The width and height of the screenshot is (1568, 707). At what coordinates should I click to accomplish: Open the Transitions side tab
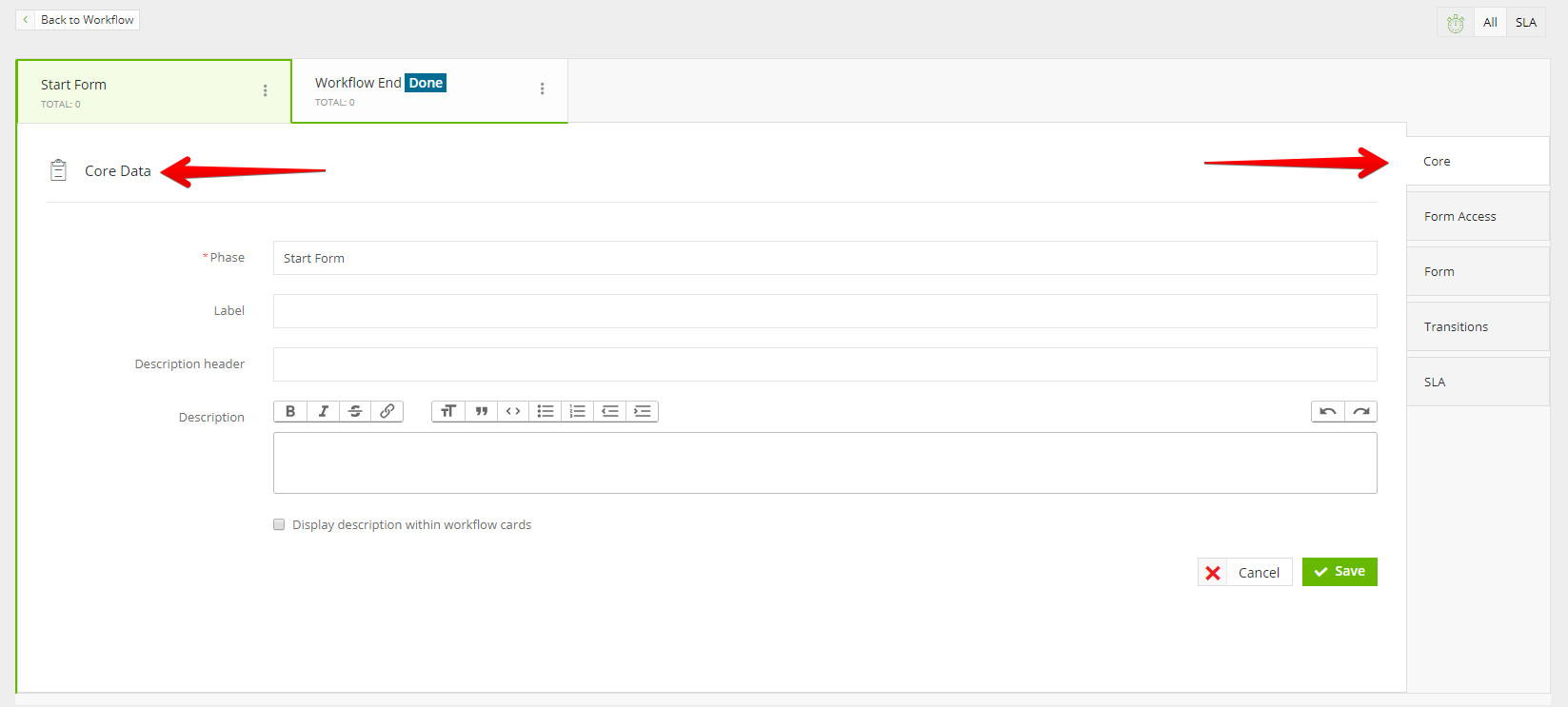[1478, 326]
